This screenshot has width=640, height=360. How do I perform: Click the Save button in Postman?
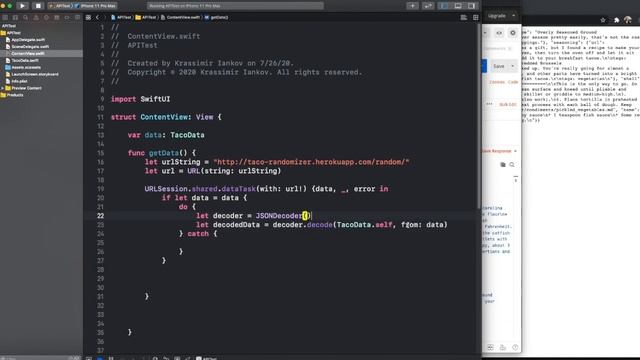499,66
